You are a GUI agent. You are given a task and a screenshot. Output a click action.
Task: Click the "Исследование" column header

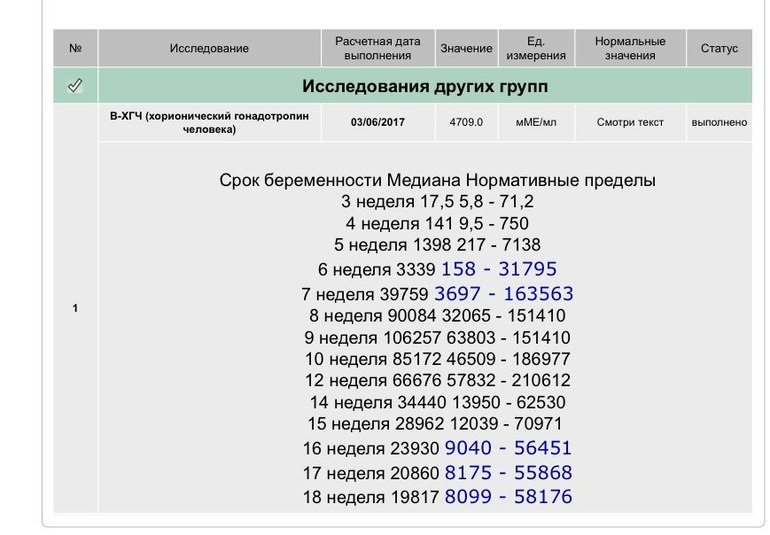209,48
